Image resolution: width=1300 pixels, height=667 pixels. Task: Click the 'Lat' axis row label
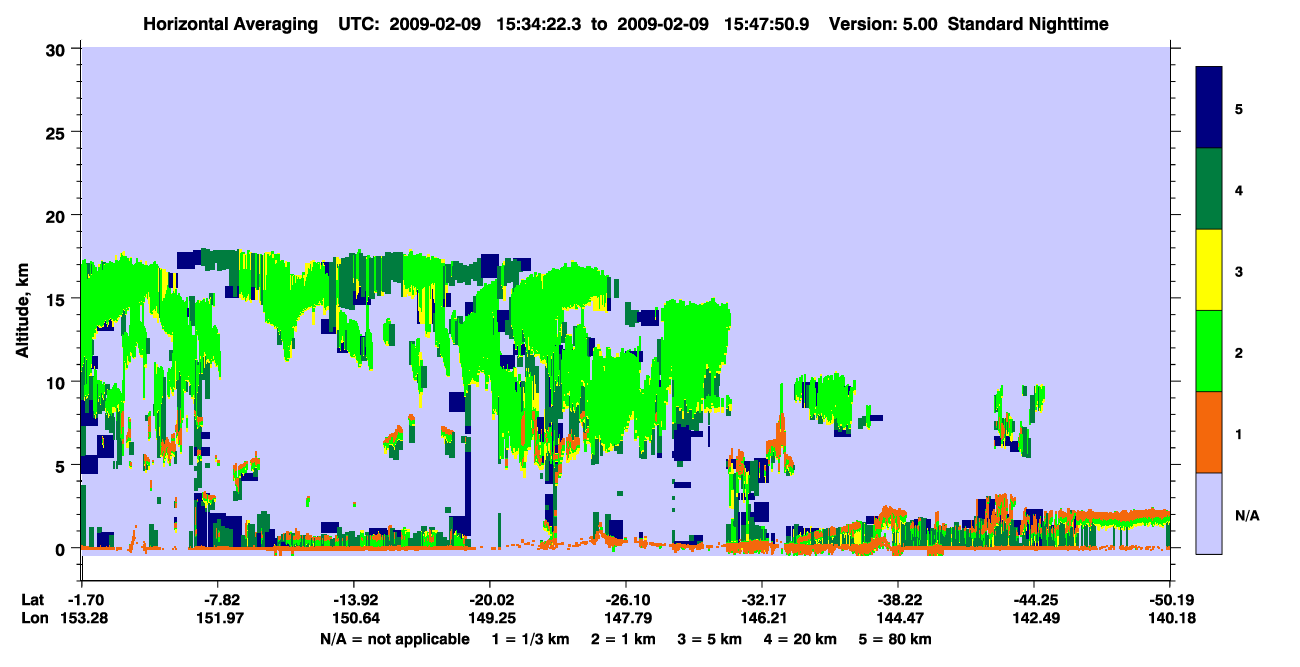(33, 600)
